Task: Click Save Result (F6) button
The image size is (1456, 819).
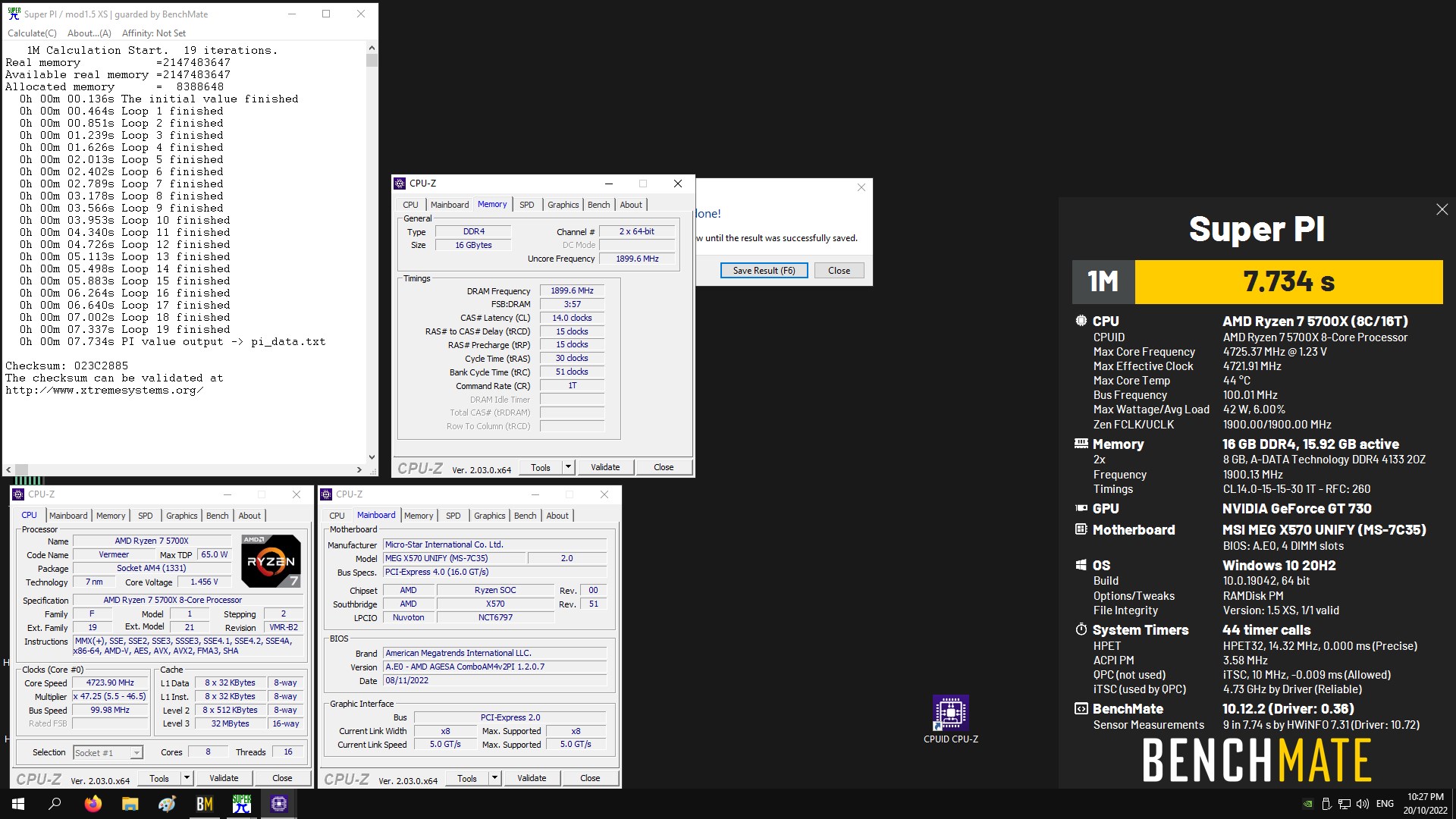Action: pos(764,271)
